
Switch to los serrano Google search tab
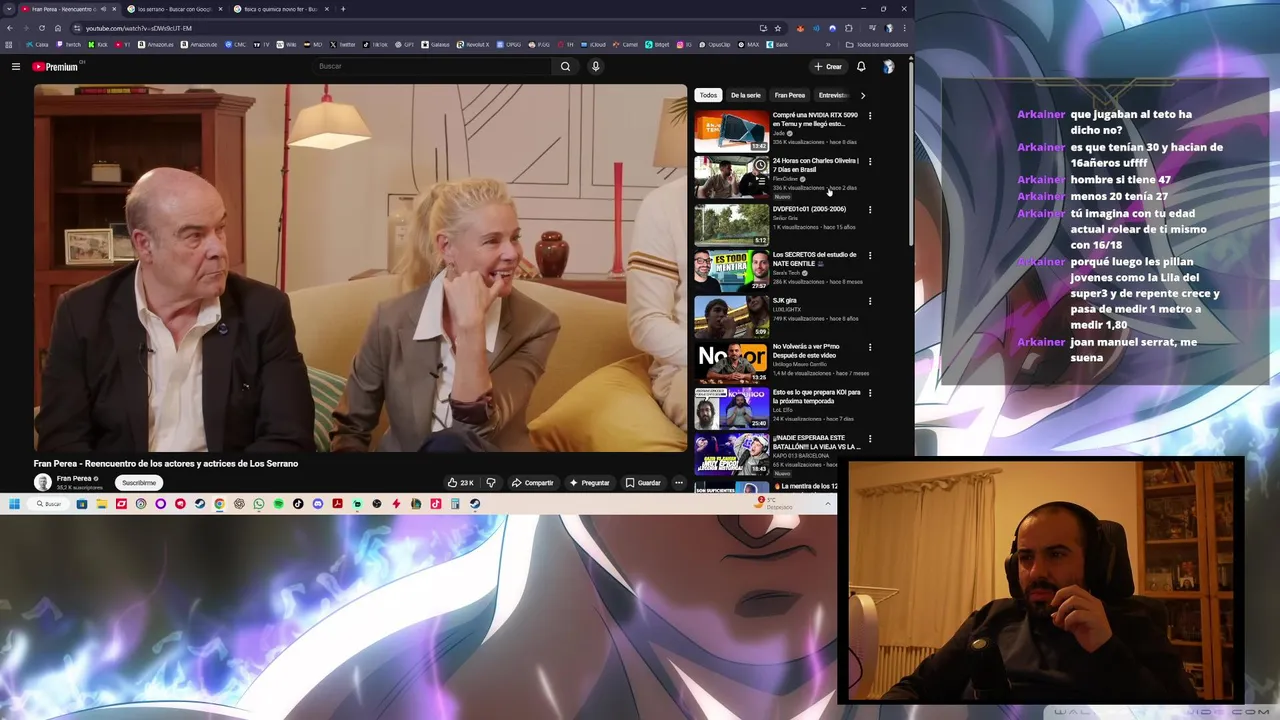174,9
